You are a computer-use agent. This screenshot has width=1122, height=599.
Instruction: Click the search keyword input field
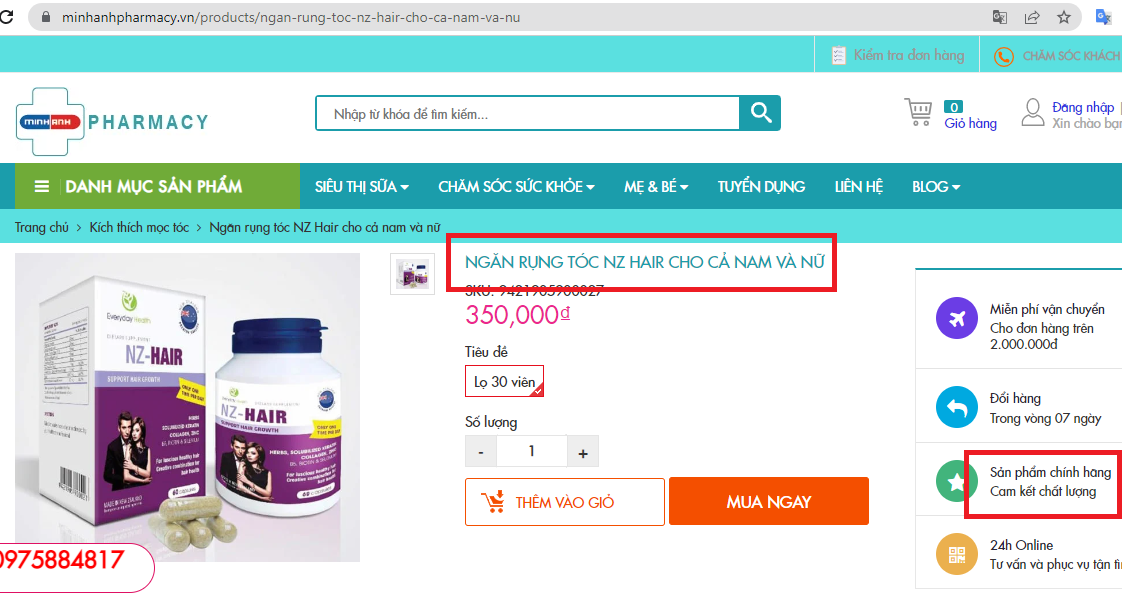[527, 113]
